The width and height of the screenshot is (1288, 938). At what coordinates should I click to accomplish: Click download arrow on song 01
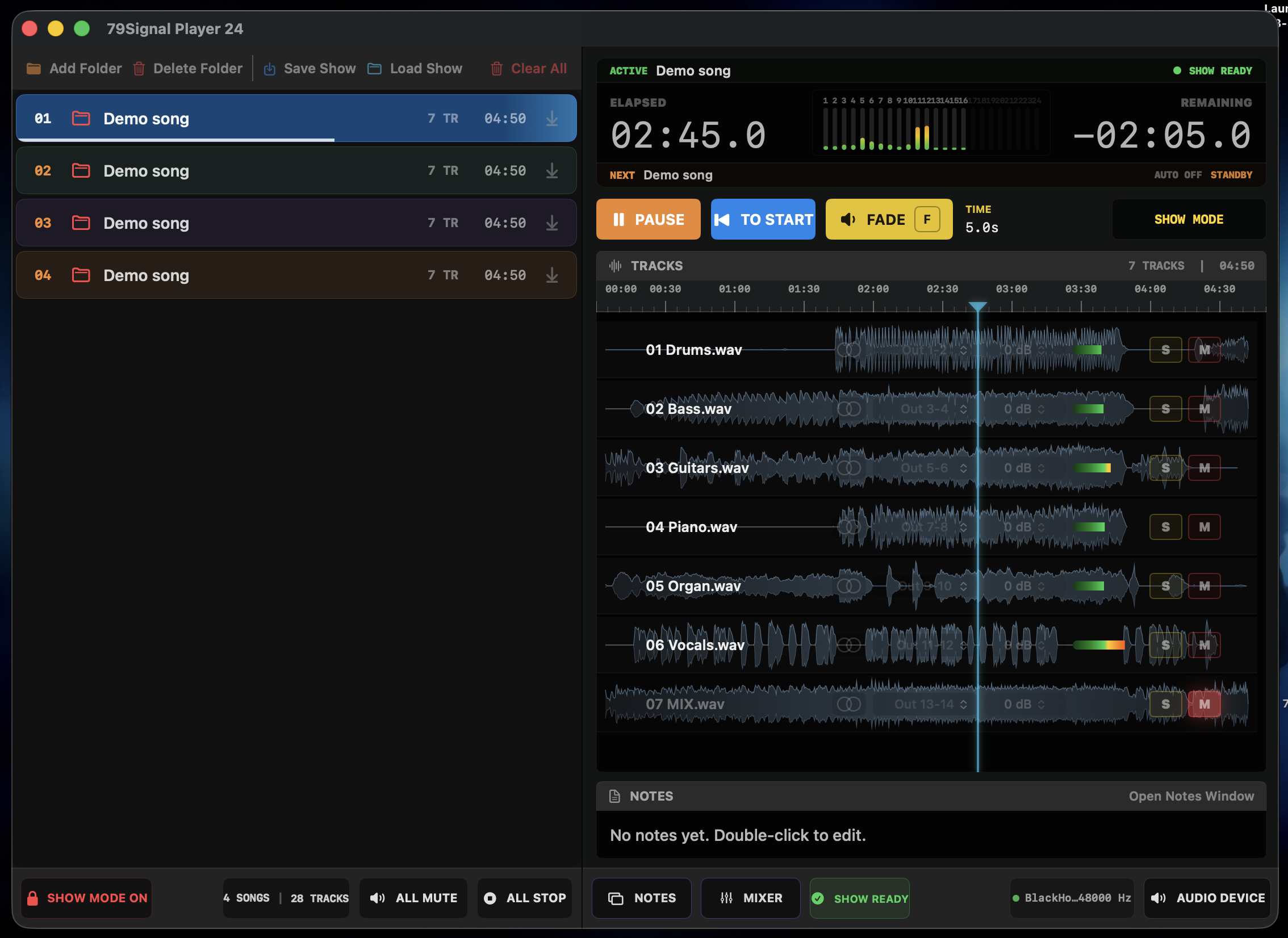point(552,118)
